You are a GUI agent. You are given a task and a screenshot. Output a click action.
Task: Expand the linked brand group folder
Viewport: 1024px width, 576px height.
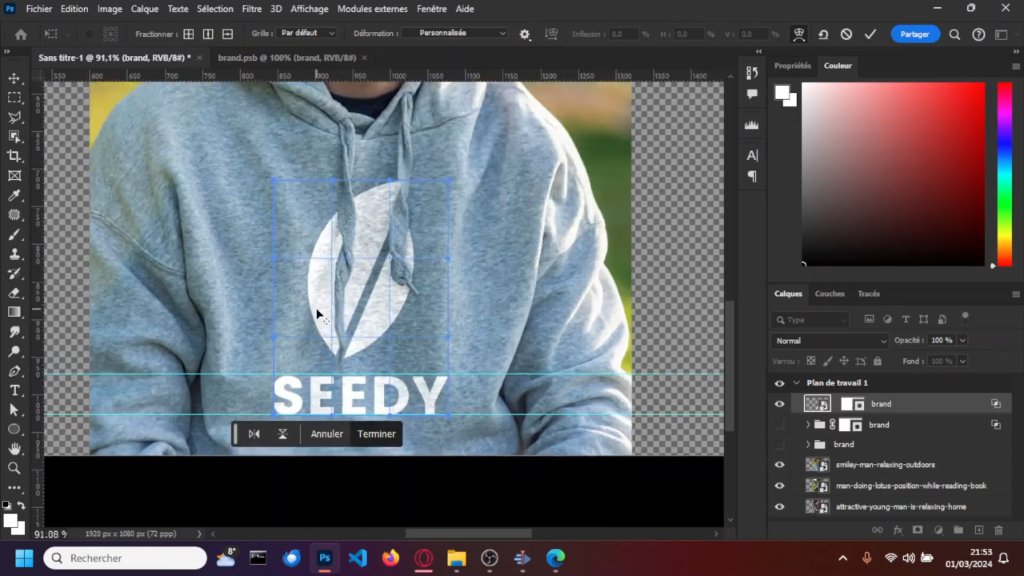point(808,424)
